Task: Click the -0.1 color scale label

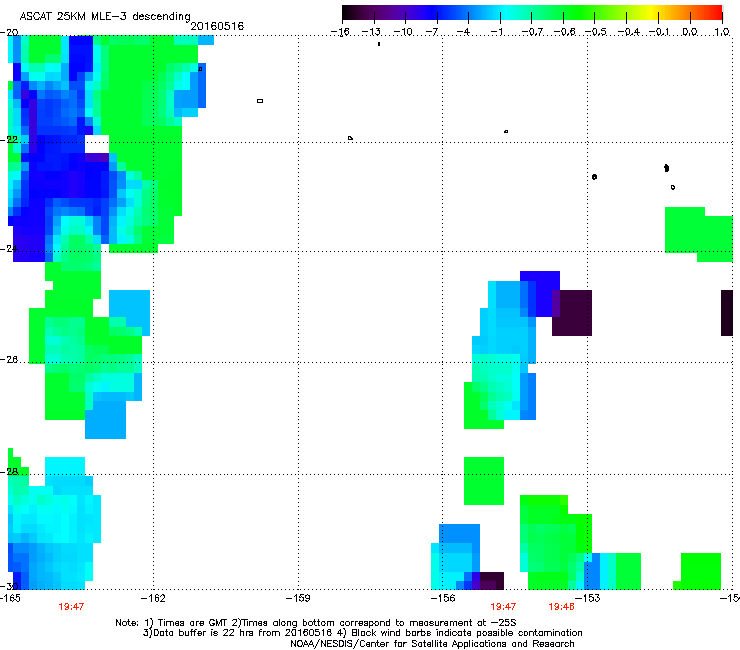Action: point(659,32)
